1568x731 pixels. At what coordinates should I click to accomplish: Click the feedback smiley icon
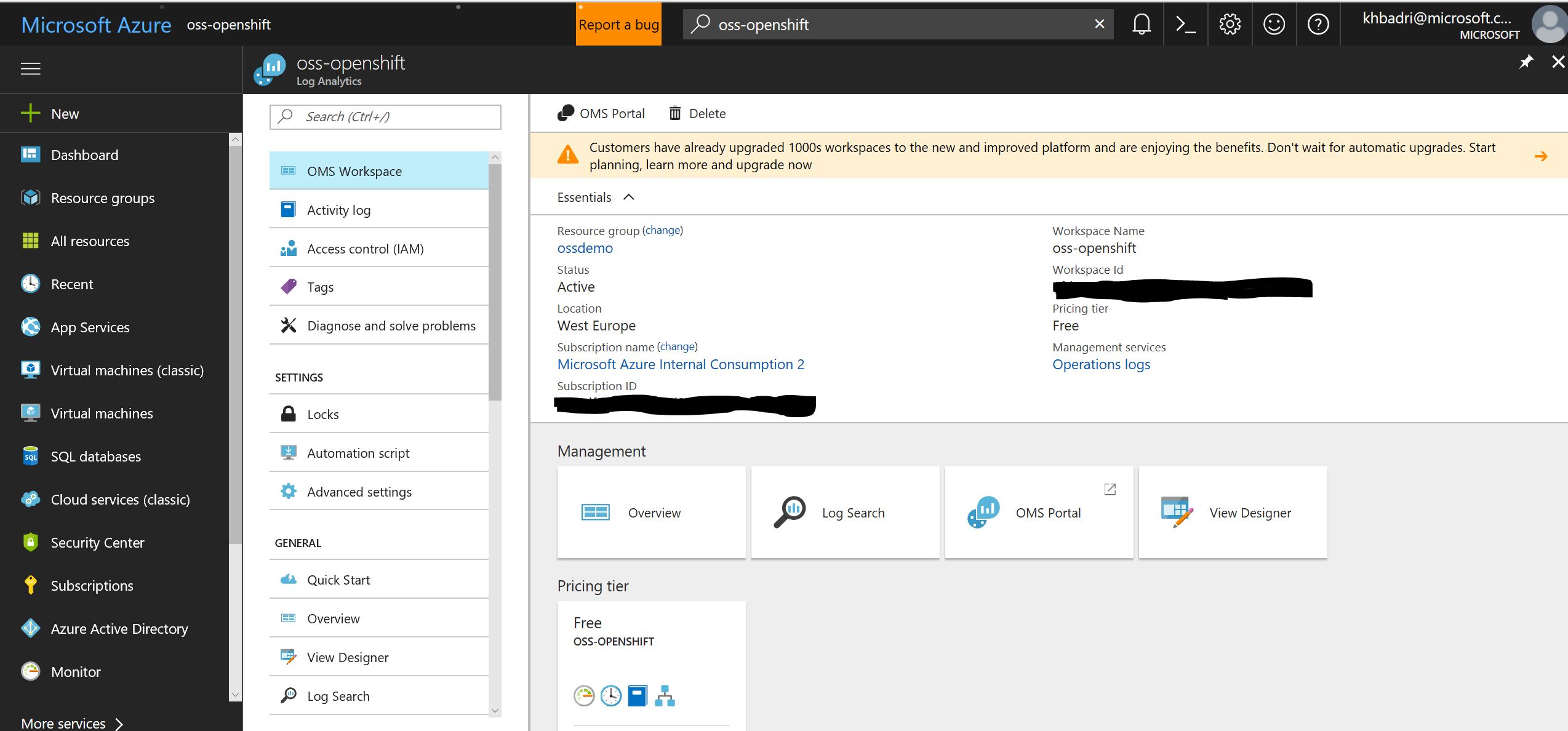(1274, 25)
